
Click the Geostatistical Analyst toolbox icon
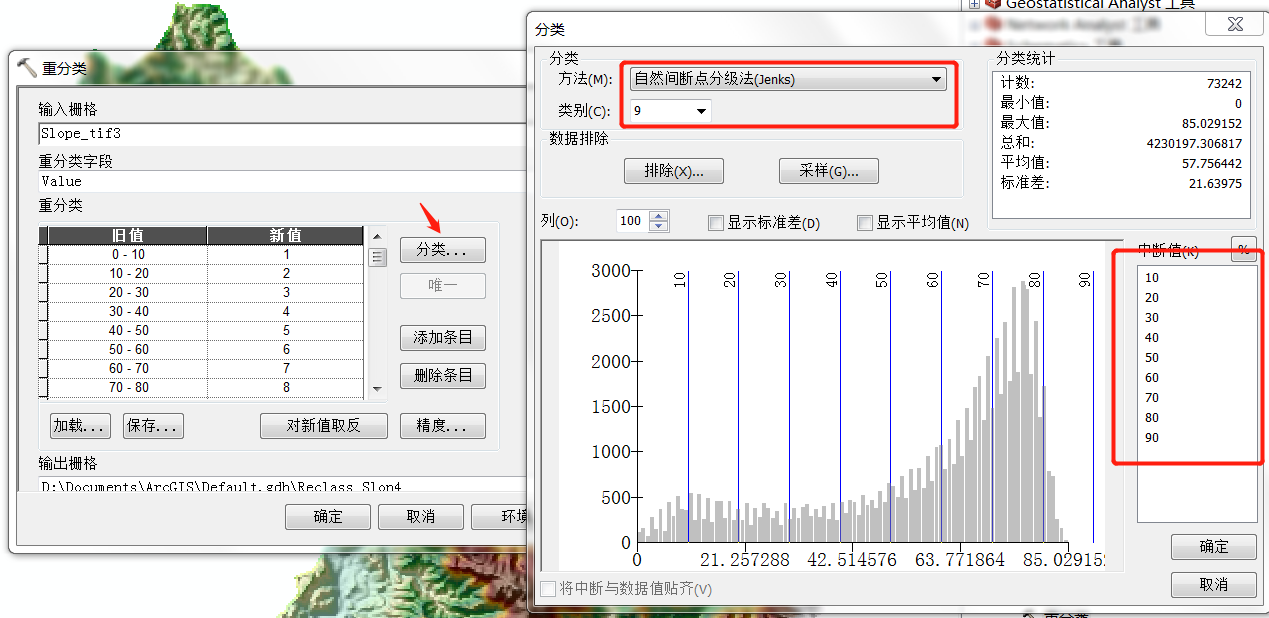[992, 4]
